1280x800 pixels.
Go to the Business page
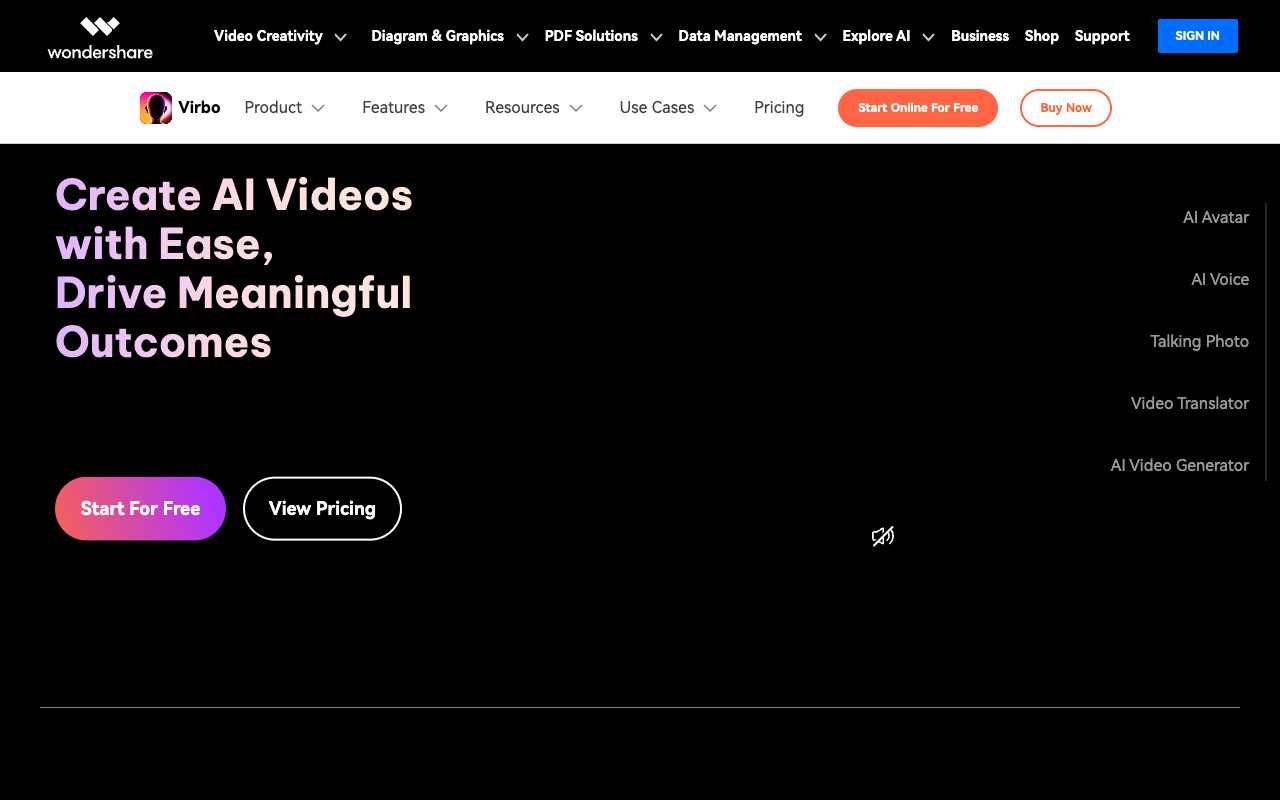click(980, 36)
